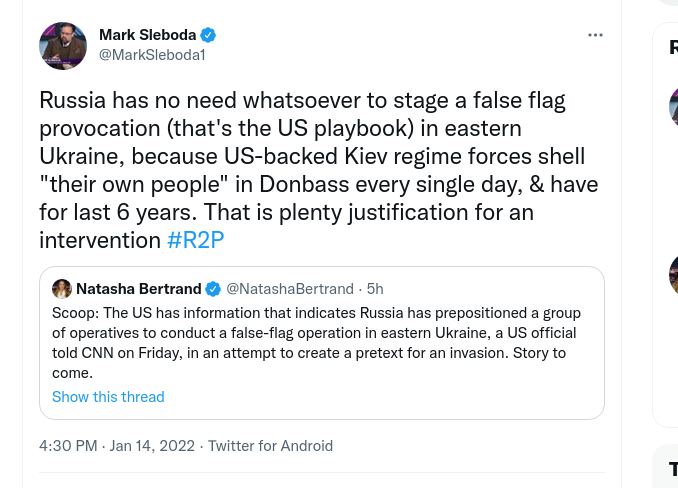Click Mark Sleboda's blue verified badge
Screen dimensions: 678x488
click(x=209, y=35)
